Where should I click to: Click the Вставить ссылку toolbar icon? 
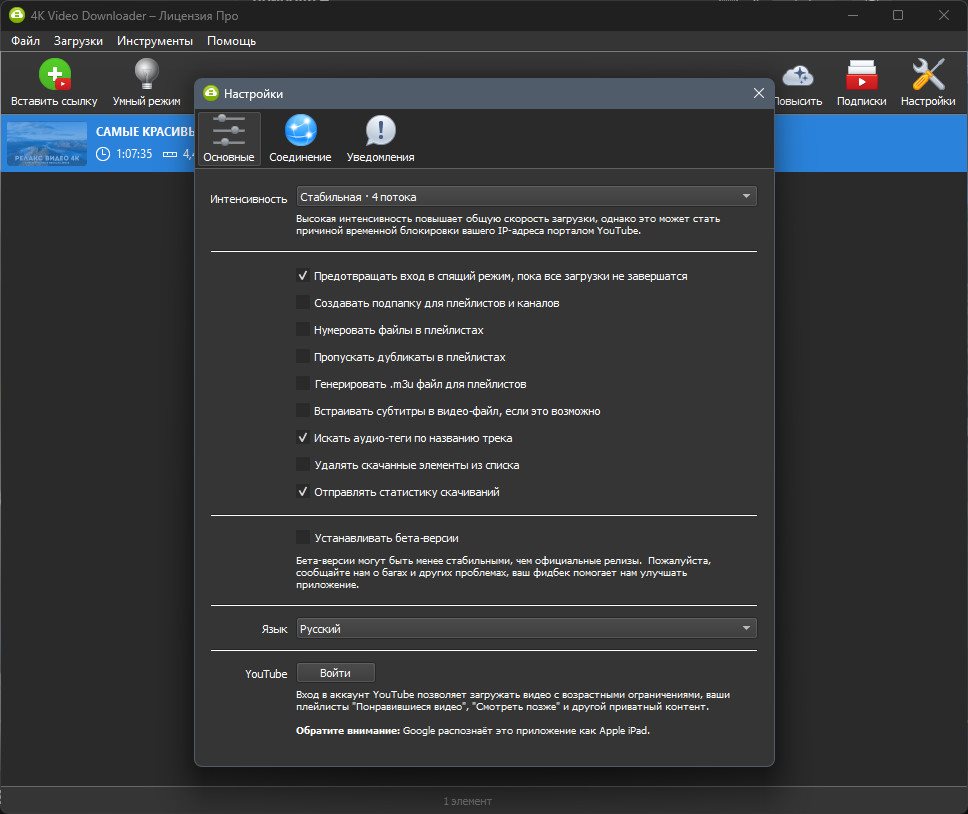tap(54, 75)
